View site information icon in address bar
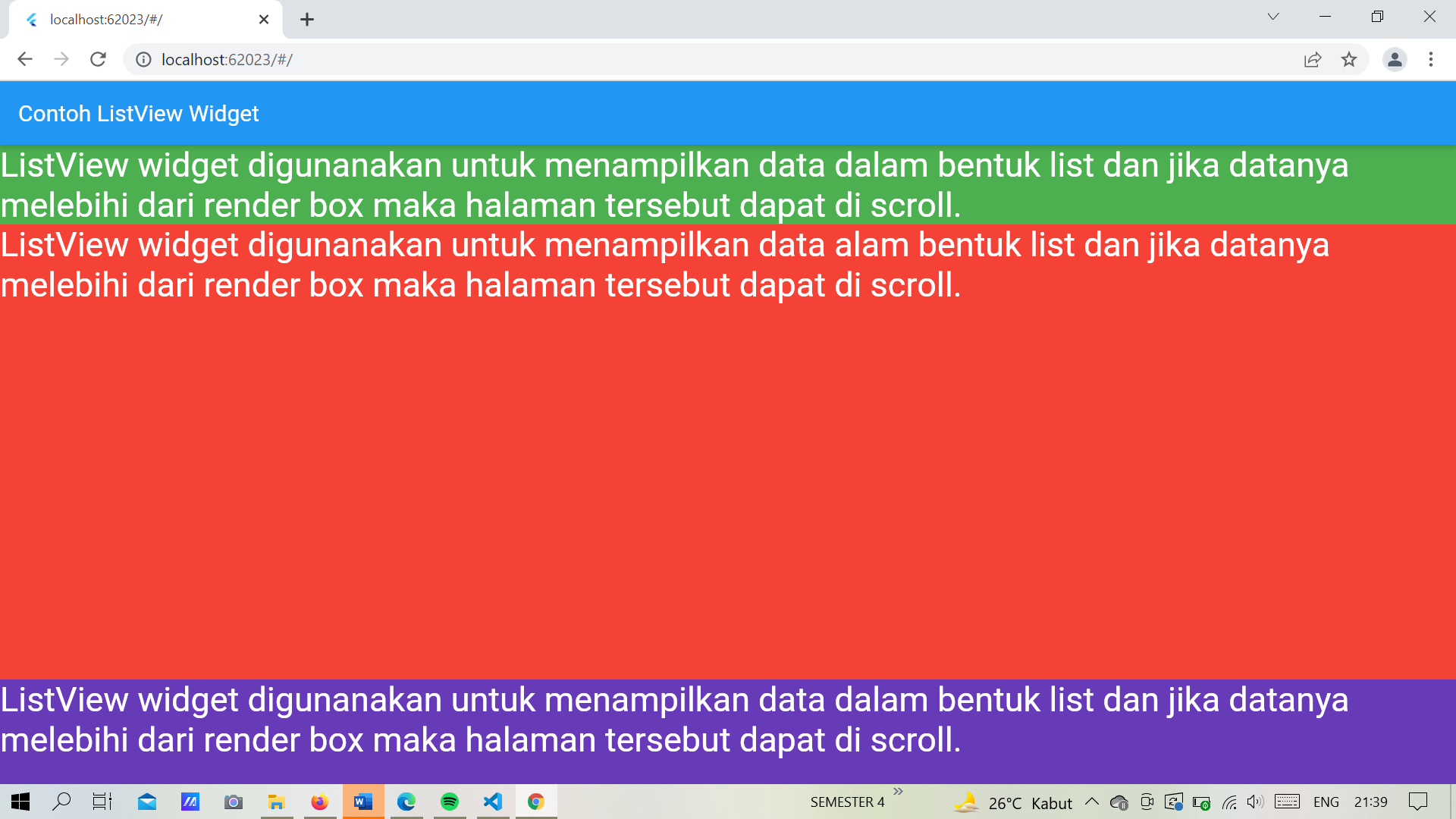 (143, 59)
